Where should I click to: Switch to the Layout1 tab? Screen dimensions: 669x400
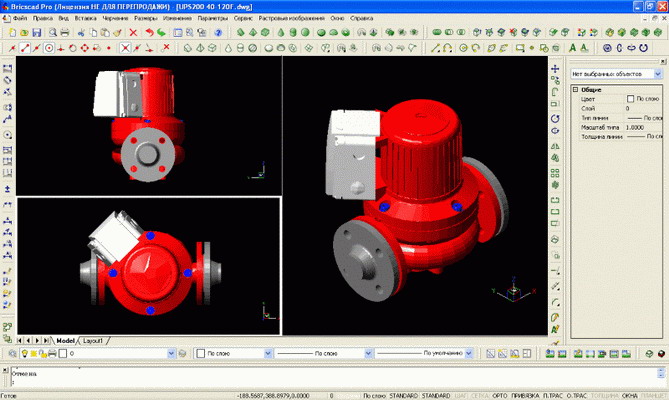point(93,341)
